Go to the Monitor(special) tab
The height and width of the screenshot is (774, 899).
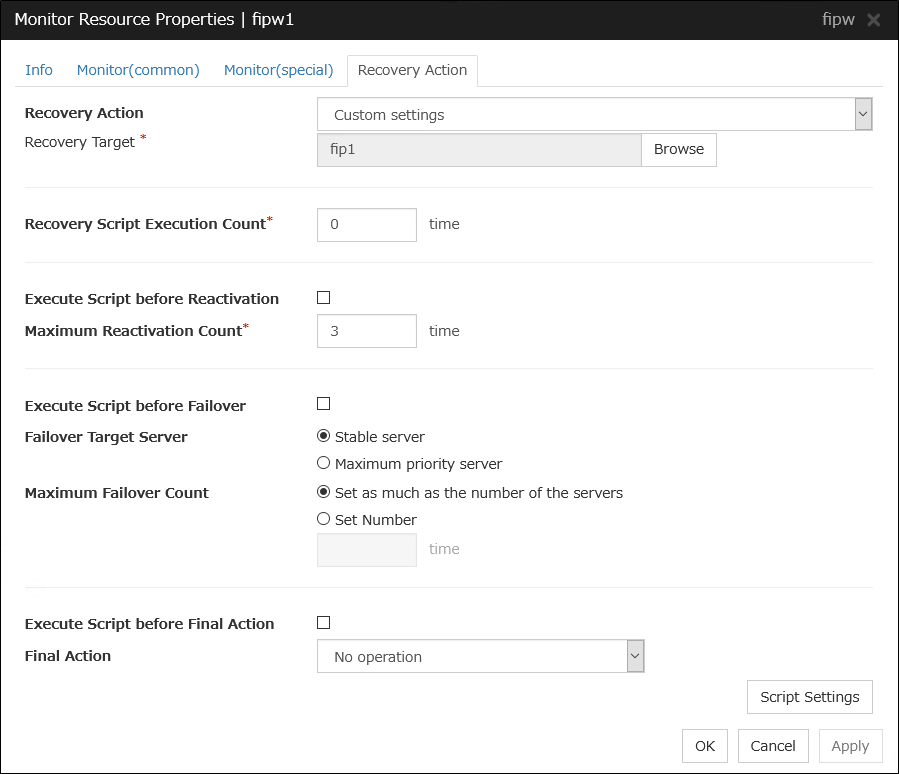278,70
